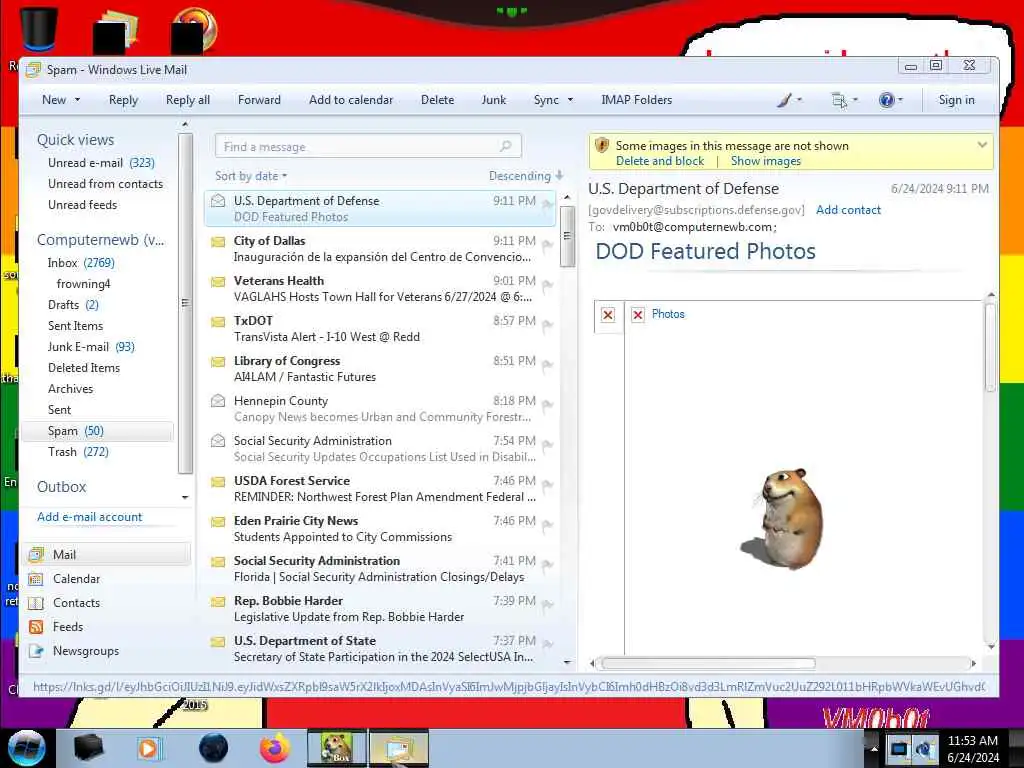
Task: Open the Archives folder
Action: pos(70,389)
